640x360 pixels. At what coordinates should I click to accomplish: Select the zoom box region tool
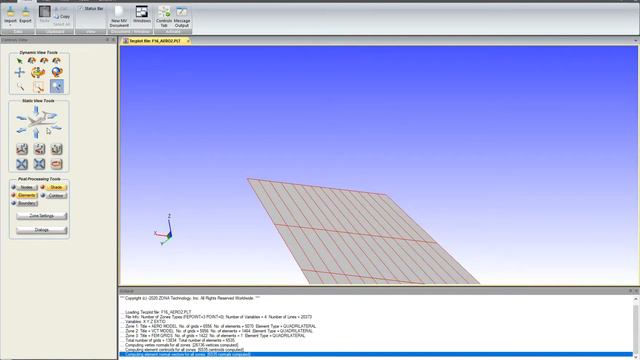38,87
